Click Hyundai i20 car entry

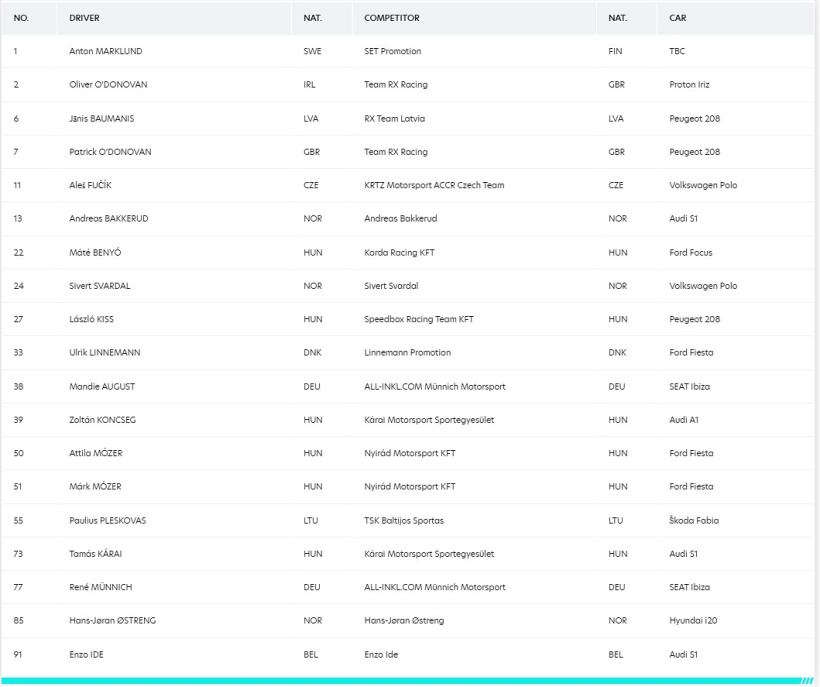(693, 621)
